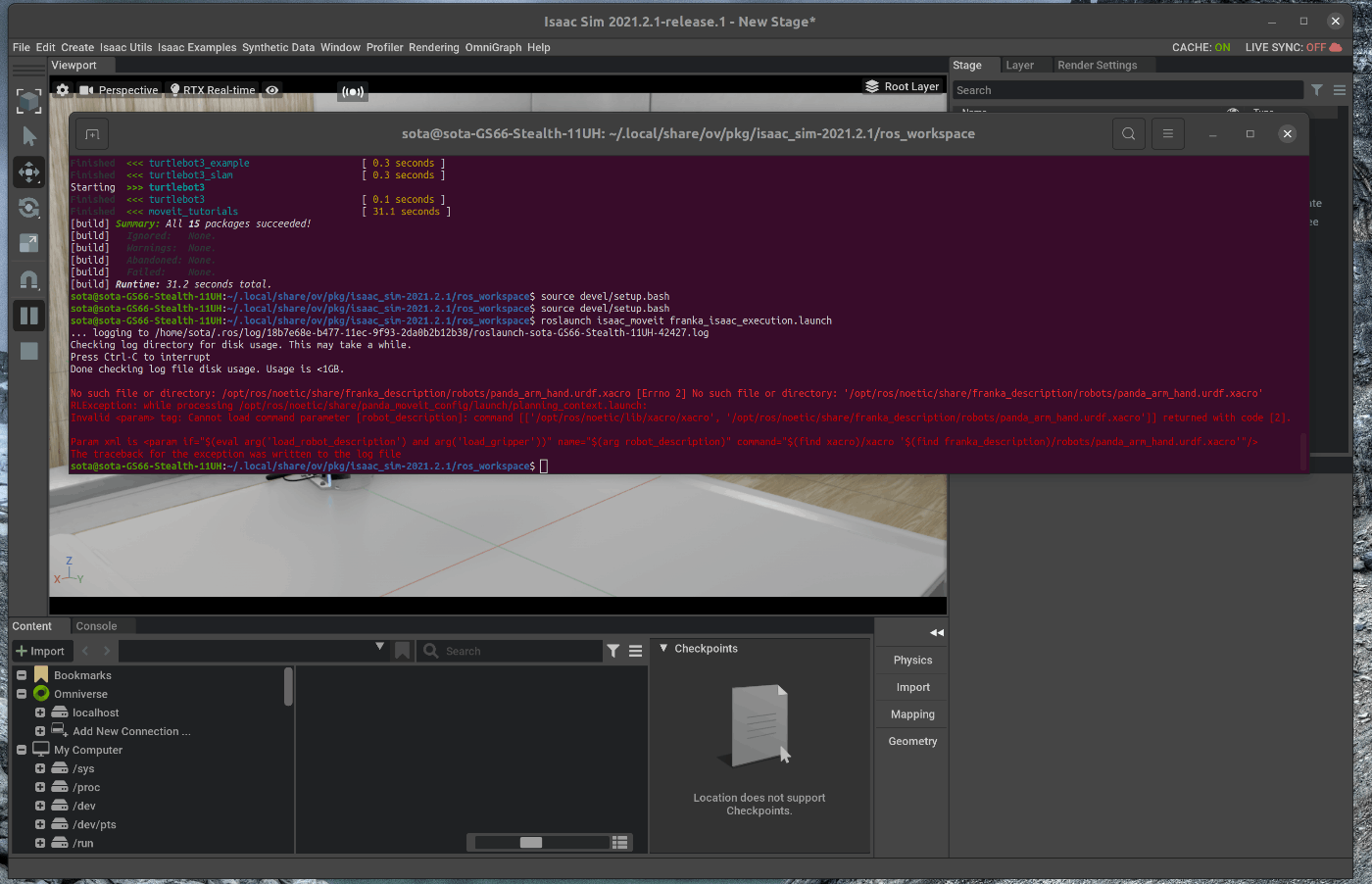The image size is (1372, 884).
Task: Select the arrow Select tool in left toolbar
Action: point(29,136)
